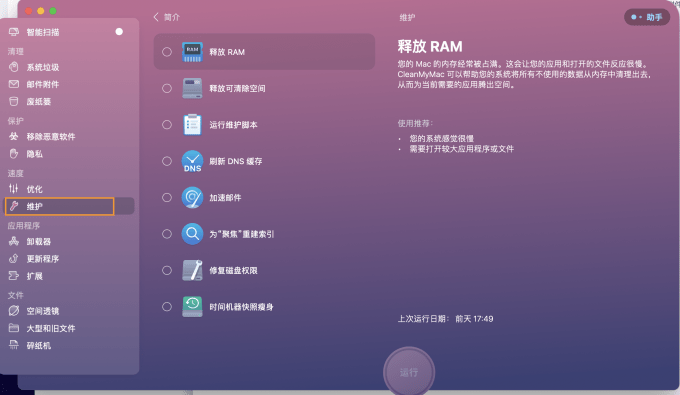
Task: Open the 智能扫描 sidebar item
Action: (x=69, y=32)
